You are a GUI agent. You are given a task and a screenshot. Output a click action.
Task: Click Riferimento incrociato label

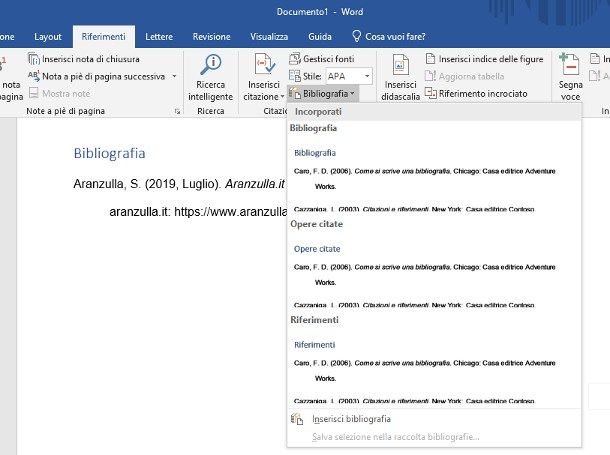point(483,93)
